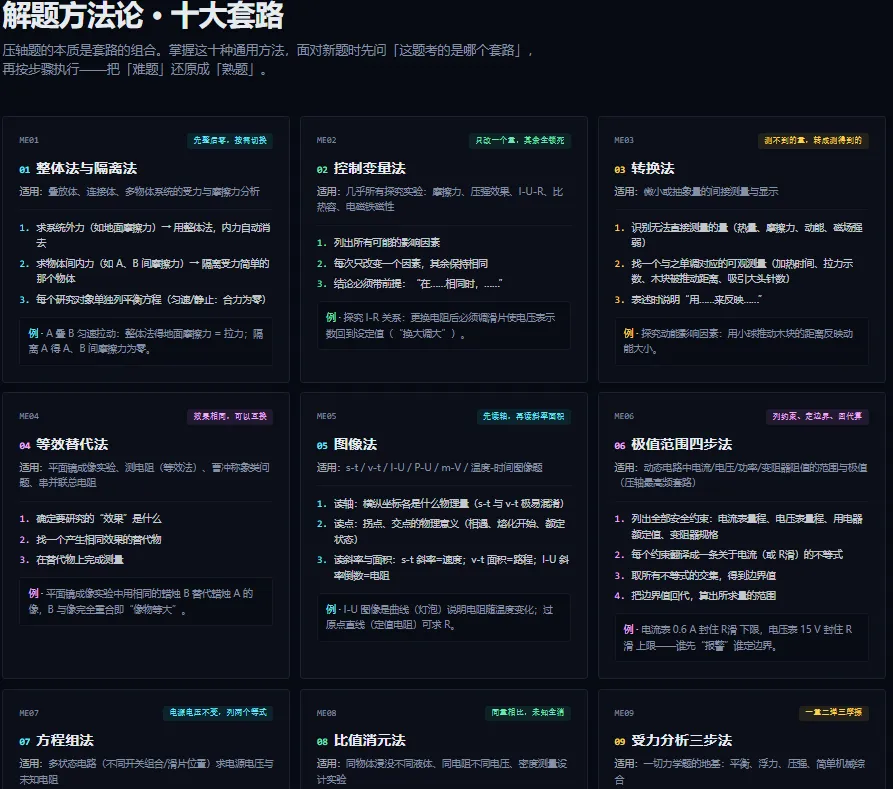
Task: Click the example about 蜡烛 B 替代蜡烛 A
Action: click(146, 602)
